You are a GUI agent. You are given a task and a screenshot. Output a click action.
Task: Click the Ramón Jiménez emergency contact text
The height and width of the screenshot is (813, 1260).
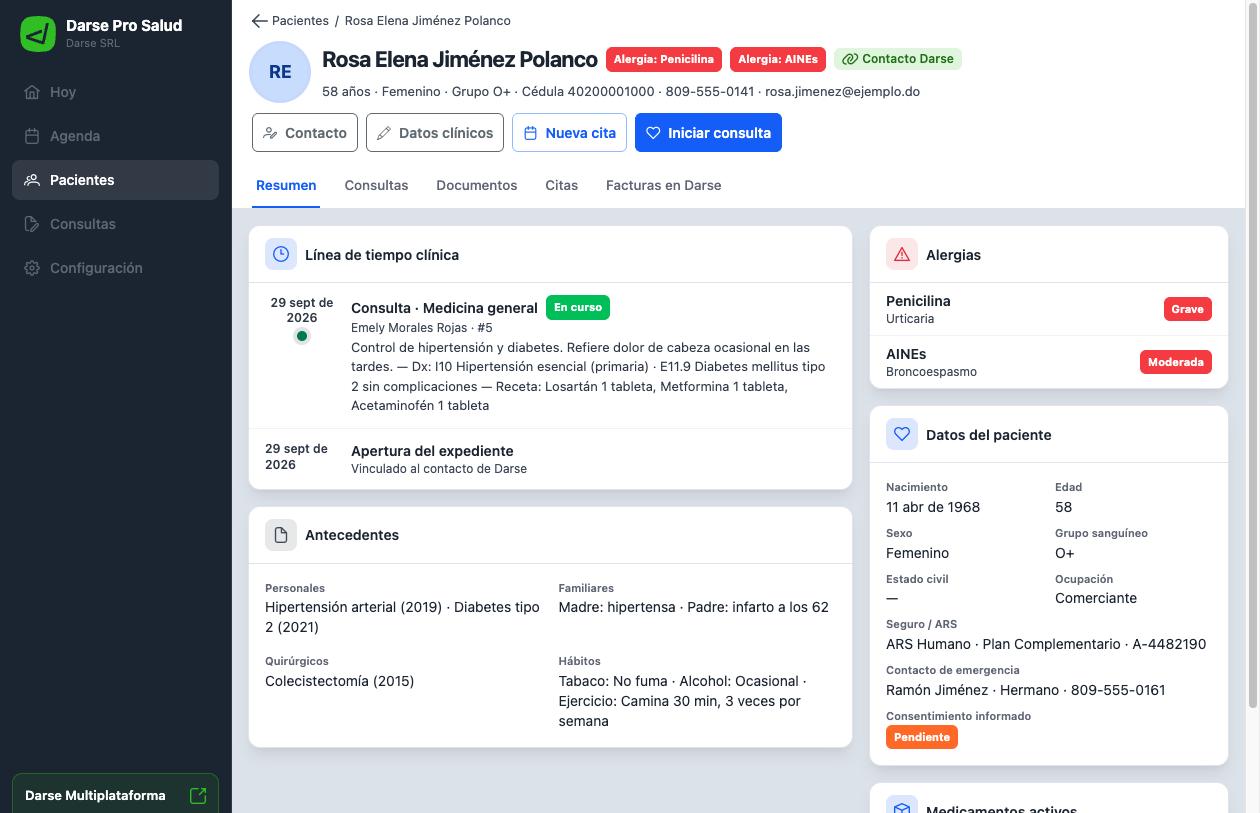pyautogui.click(x=1026, y=690)
